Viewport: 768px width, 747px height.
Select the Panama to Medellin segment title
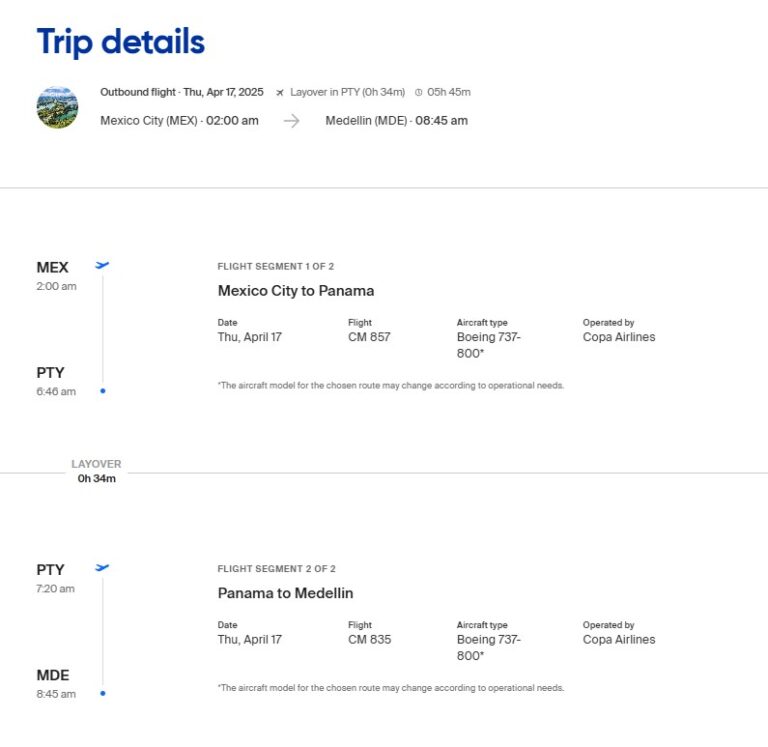click(x=285, y=593)
